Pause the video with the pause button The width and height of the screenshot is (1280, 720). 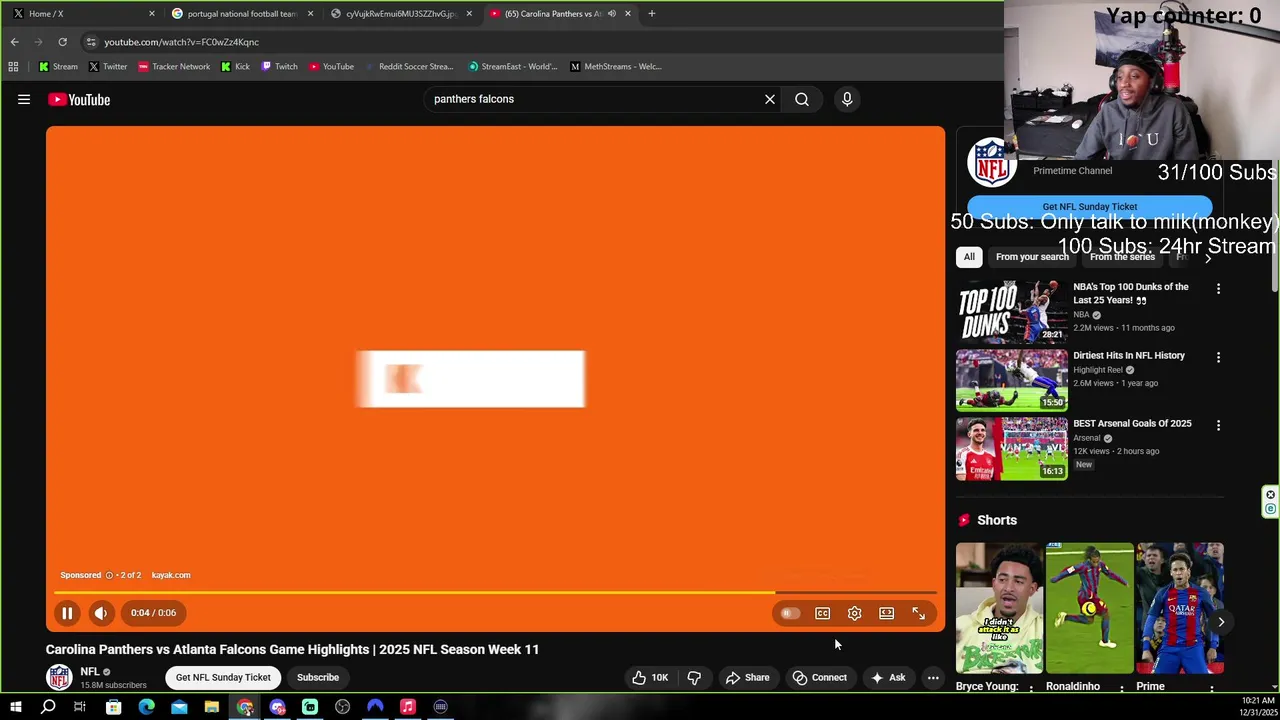coord(67,613)
